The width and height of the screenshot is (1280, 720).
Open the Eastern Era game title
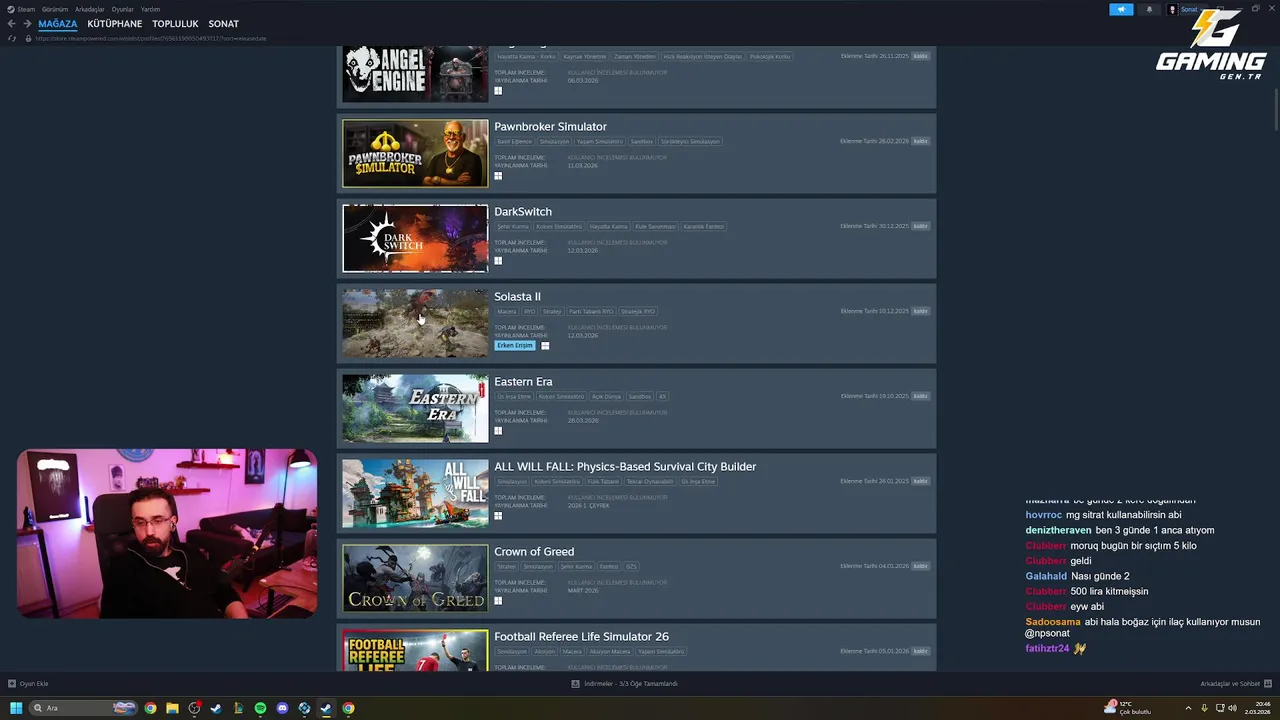(523, 382)
